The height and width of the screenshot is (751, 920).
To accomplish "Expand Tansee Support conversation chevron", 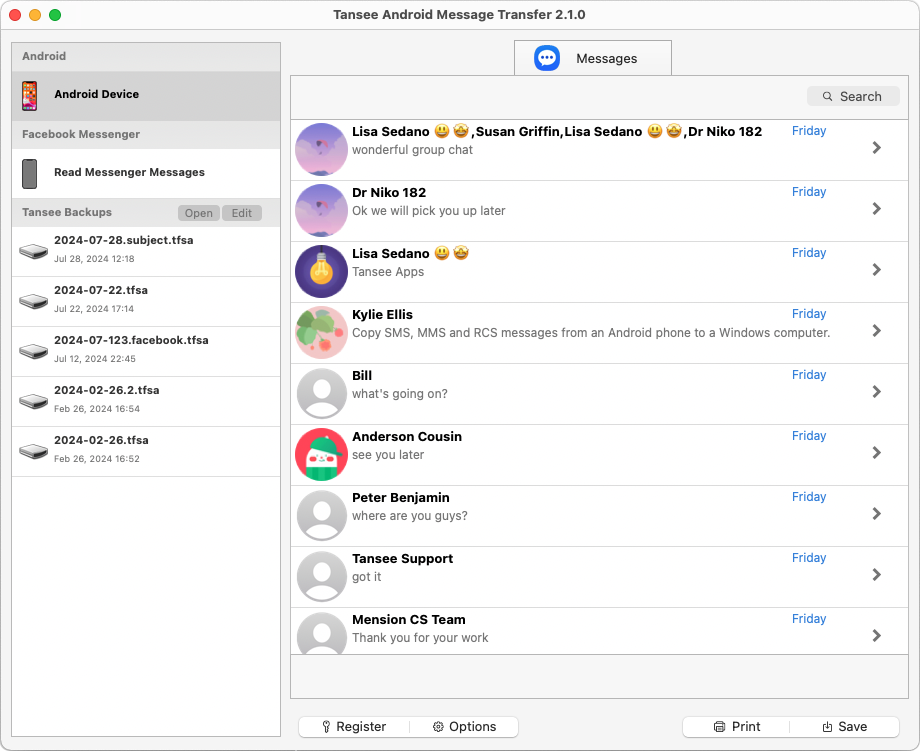I will (877, 575).
